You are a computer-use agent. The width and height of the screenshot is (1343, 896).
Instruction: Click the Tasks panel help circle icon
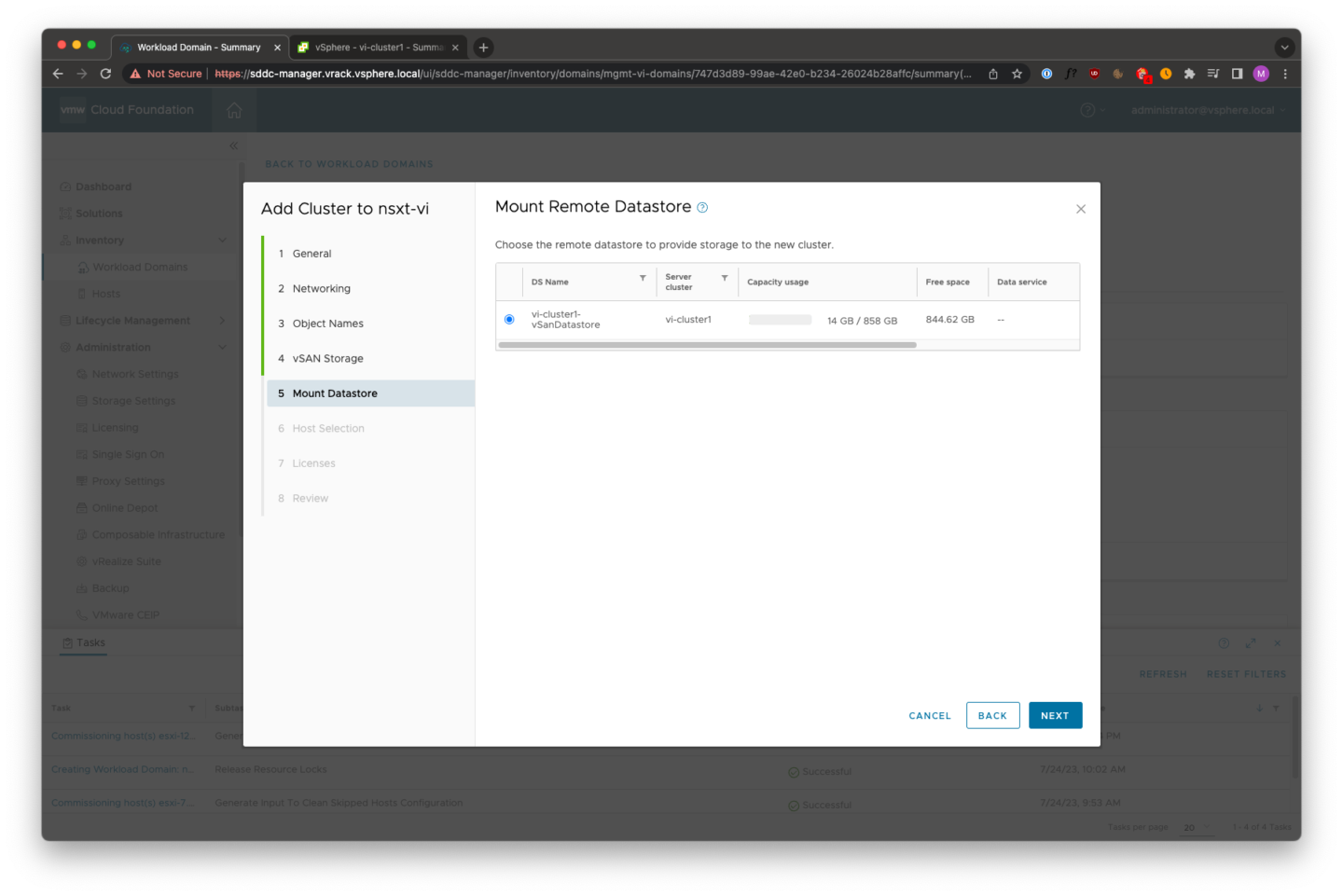pos(1224,642)
